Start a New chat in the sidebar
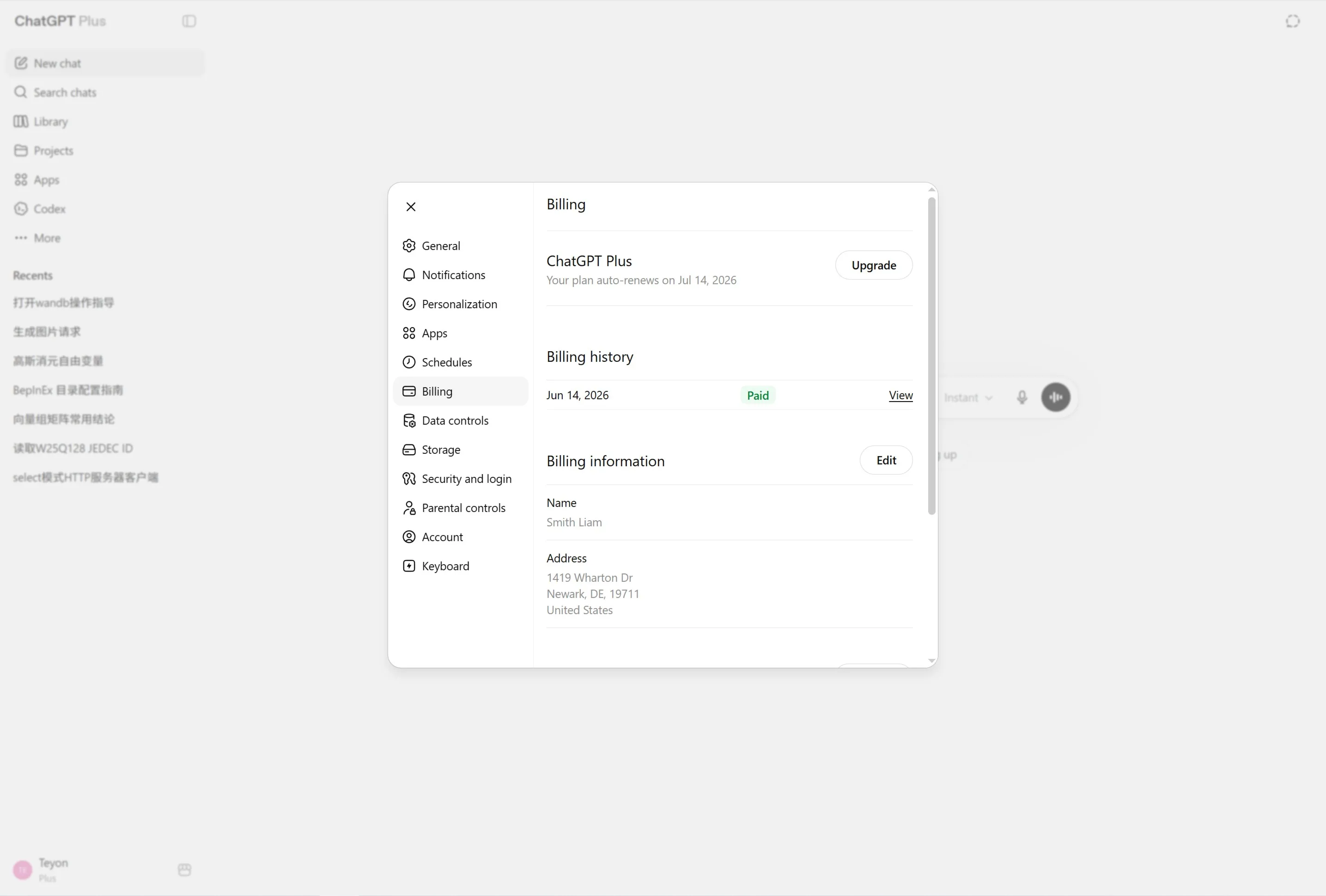Screen dimensions: 1326x896 (105, 63)
